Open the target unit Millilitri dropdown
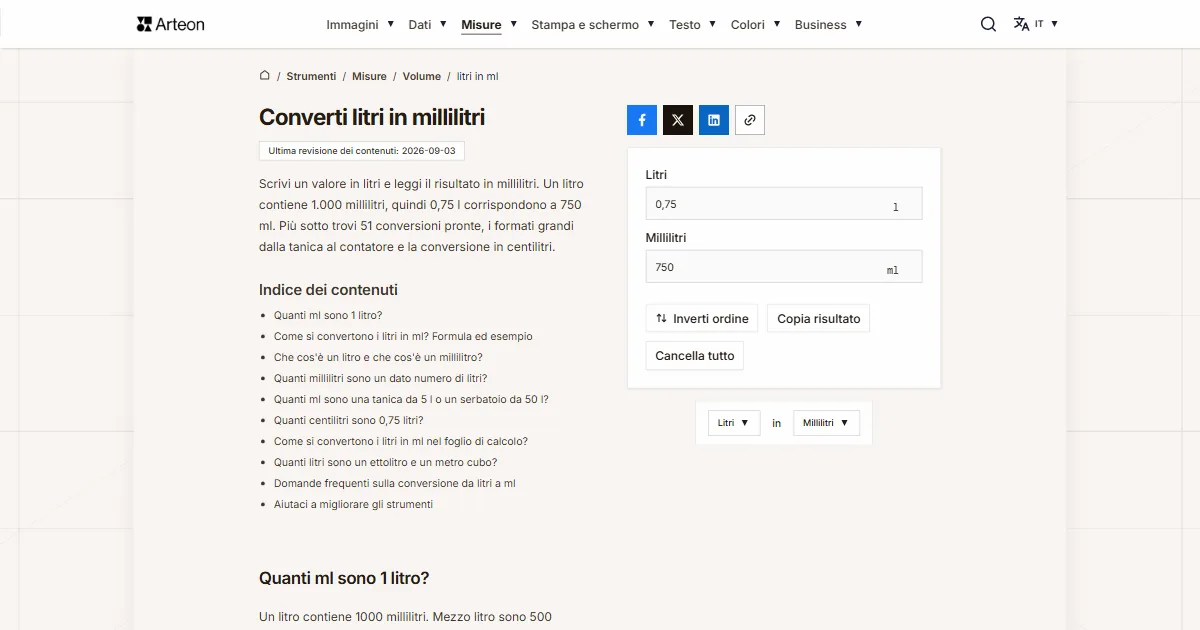 pyautogui.click(x=826, y=423)
